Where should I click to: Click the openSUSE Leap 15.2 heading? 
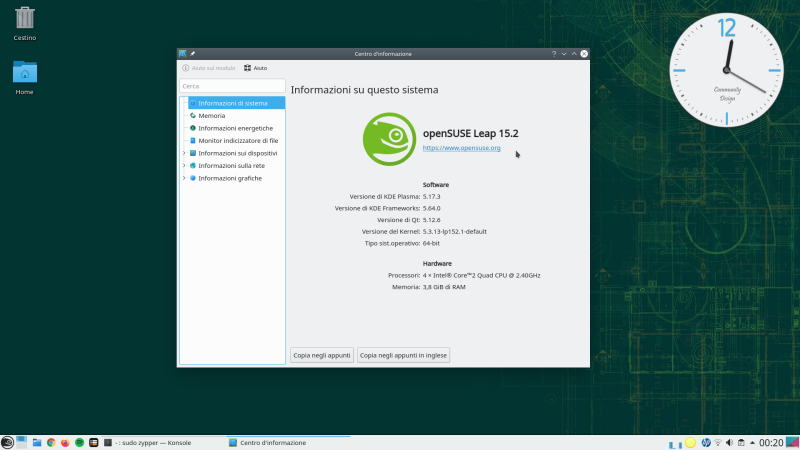pyautogui.click(x=470, y=133)
